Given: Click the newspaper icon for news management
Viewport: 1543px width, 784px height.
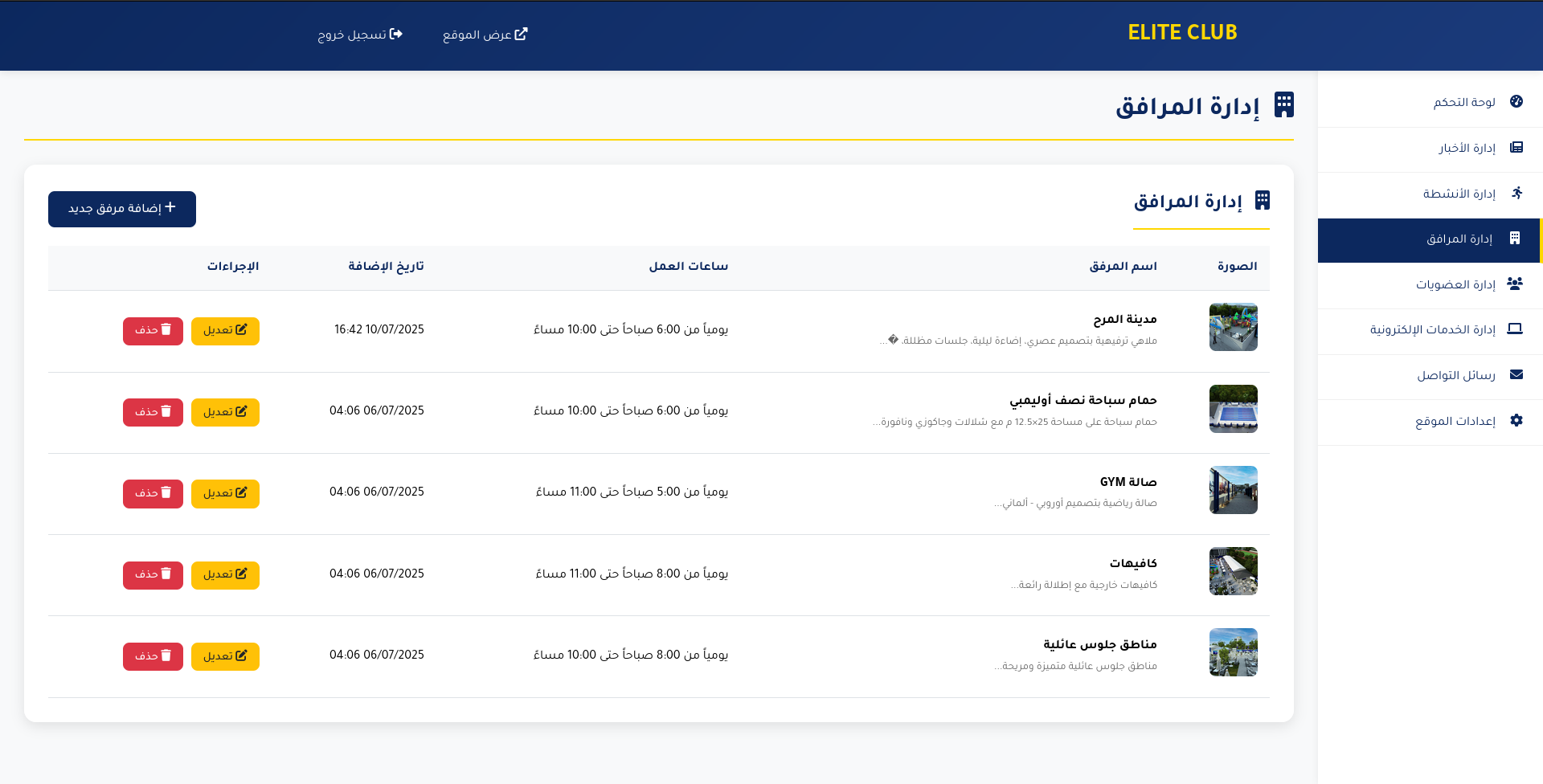Looking at the screenshot, I should [1516, 147].
